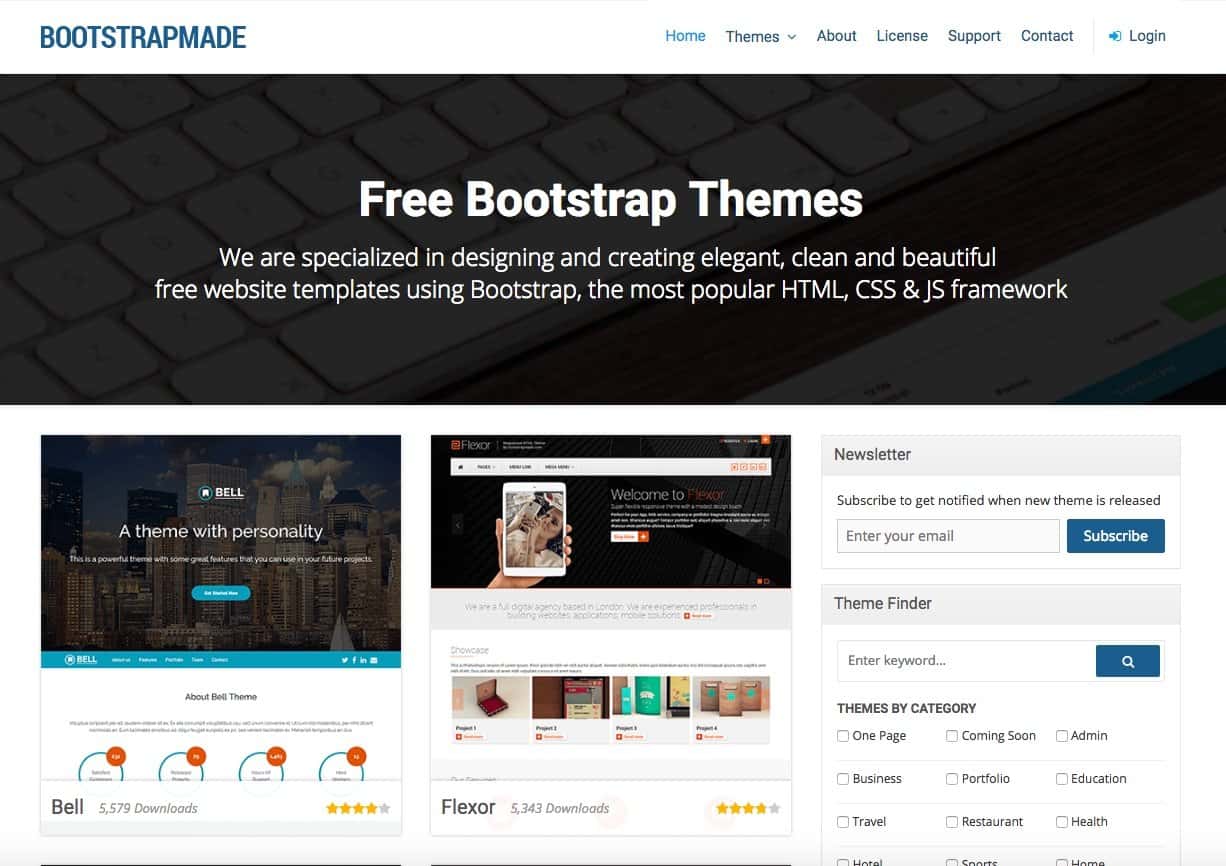Check the Admin category checkbox
Image resolution: width=1226 pixels, height=866 pixels.
(x=1062, y=736)
